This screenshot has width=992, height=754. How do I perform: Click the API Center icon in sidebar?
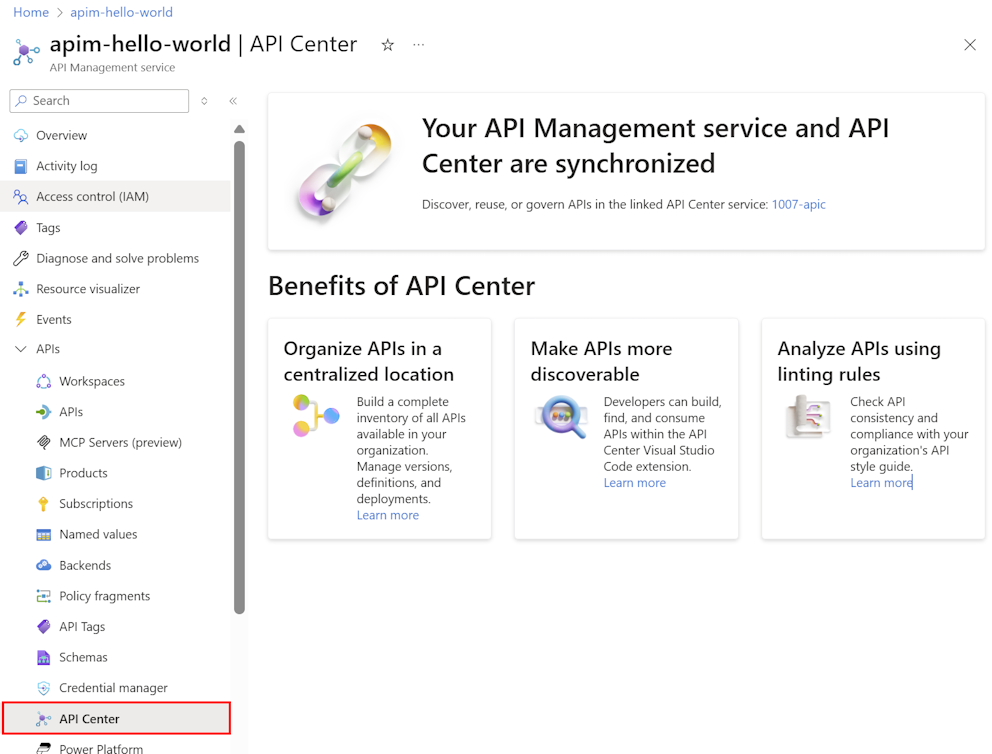click(x=44, y=719)
